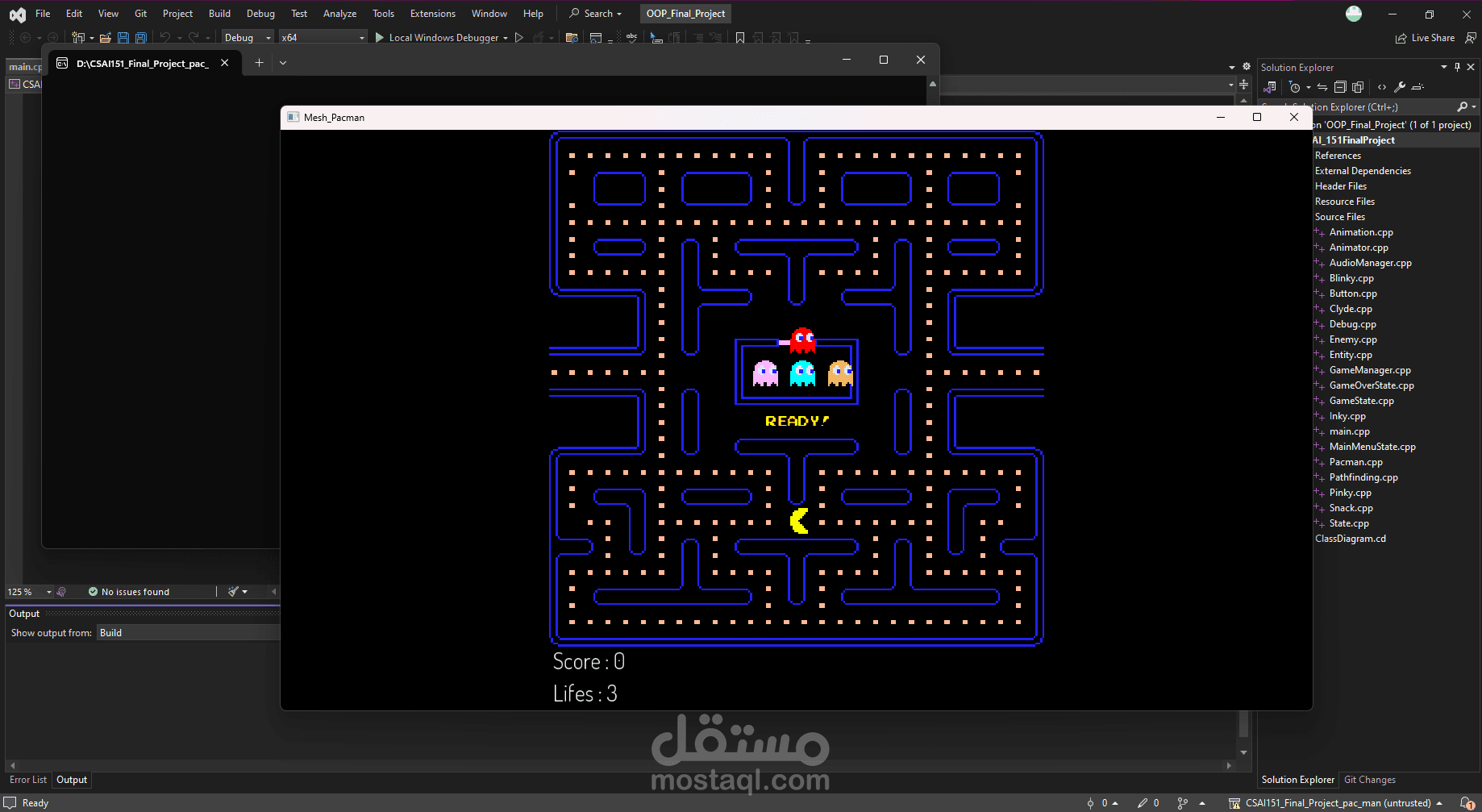Open Solution Explorer window options dropdown arrow
Image resolution: width=1482 pixels, height=812 pixels.
pos(1444,67)
